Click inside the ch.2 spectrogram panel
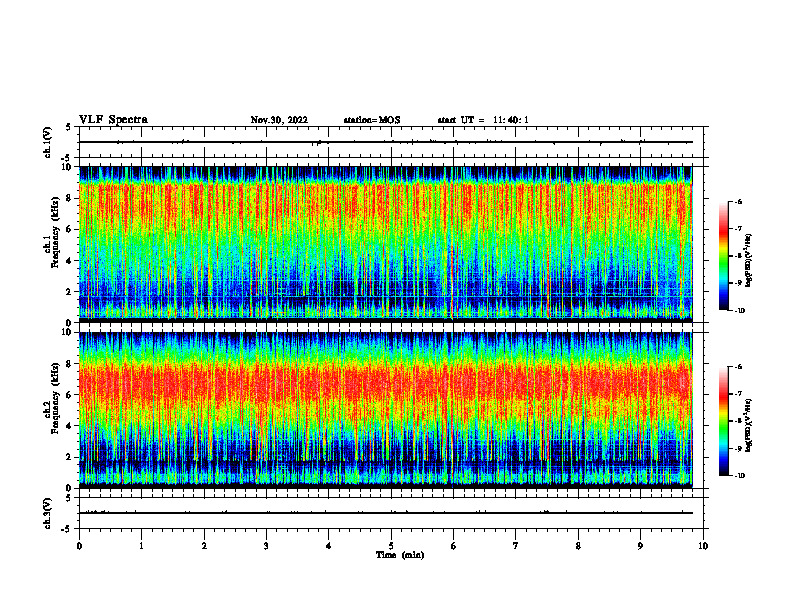 385,410
